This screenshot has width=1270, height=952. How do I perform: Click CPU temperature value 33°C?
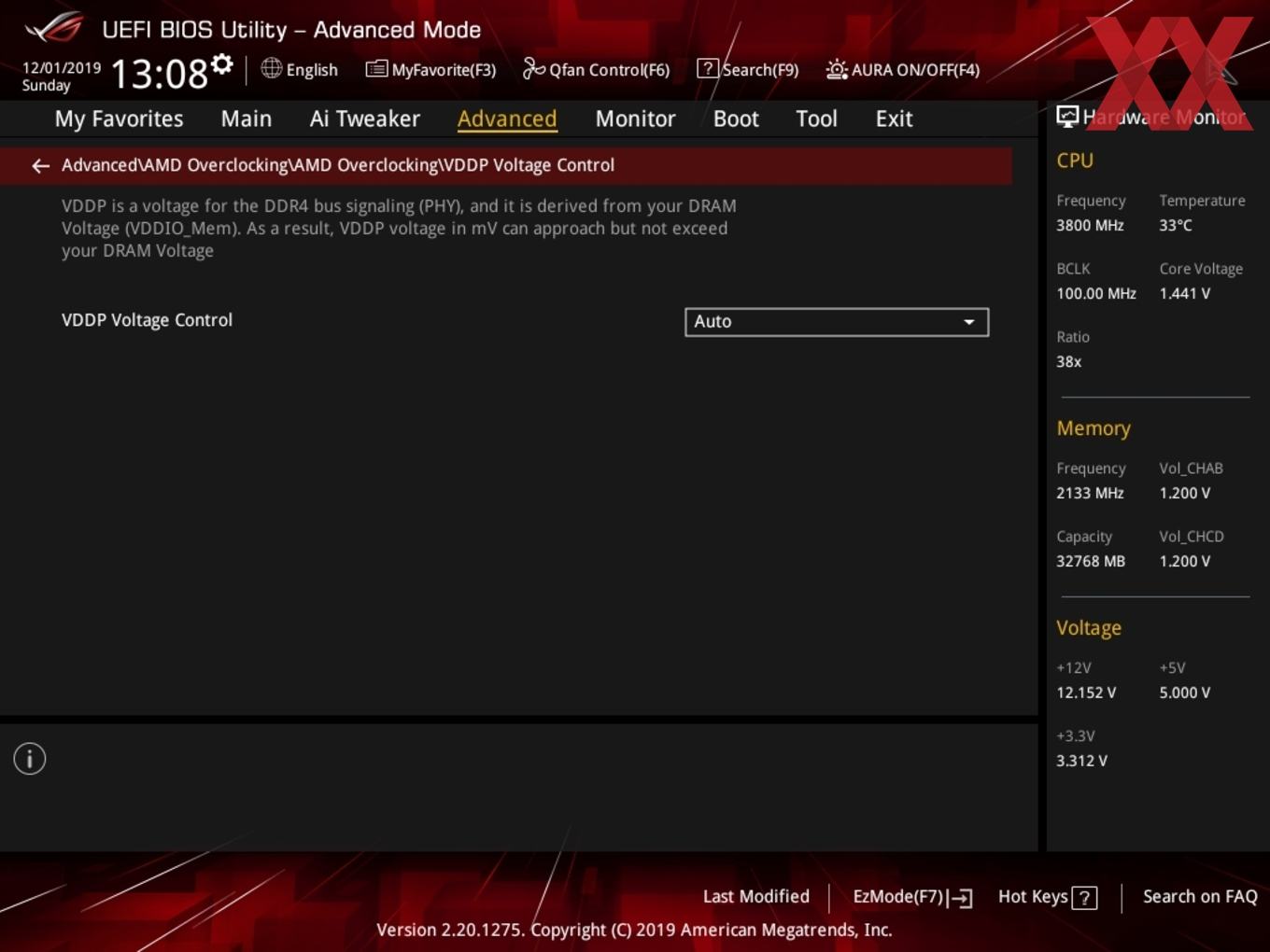pos(1176,225)
